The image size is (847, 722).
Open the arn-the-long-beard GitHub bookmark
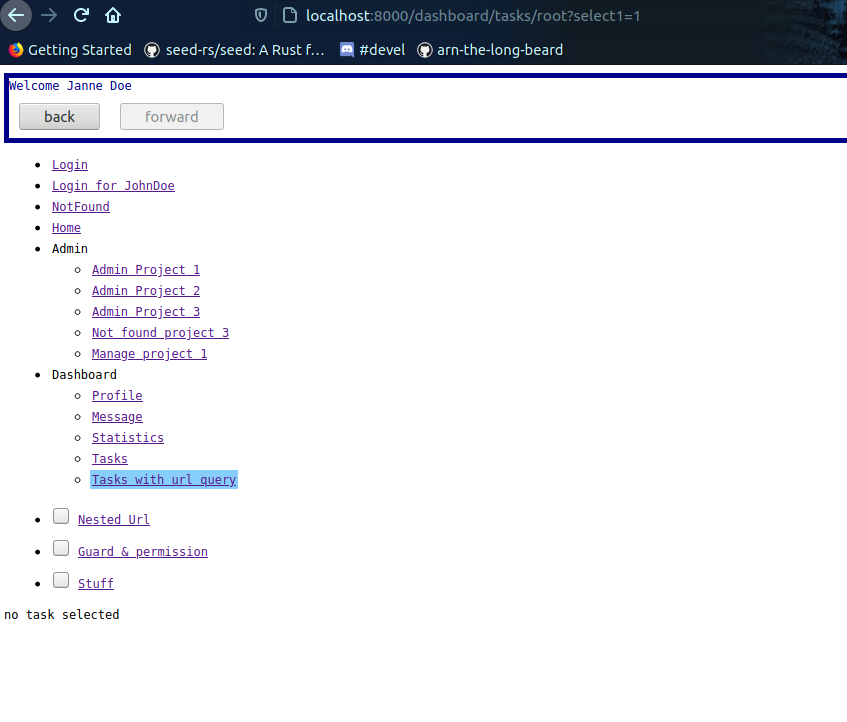490,50
